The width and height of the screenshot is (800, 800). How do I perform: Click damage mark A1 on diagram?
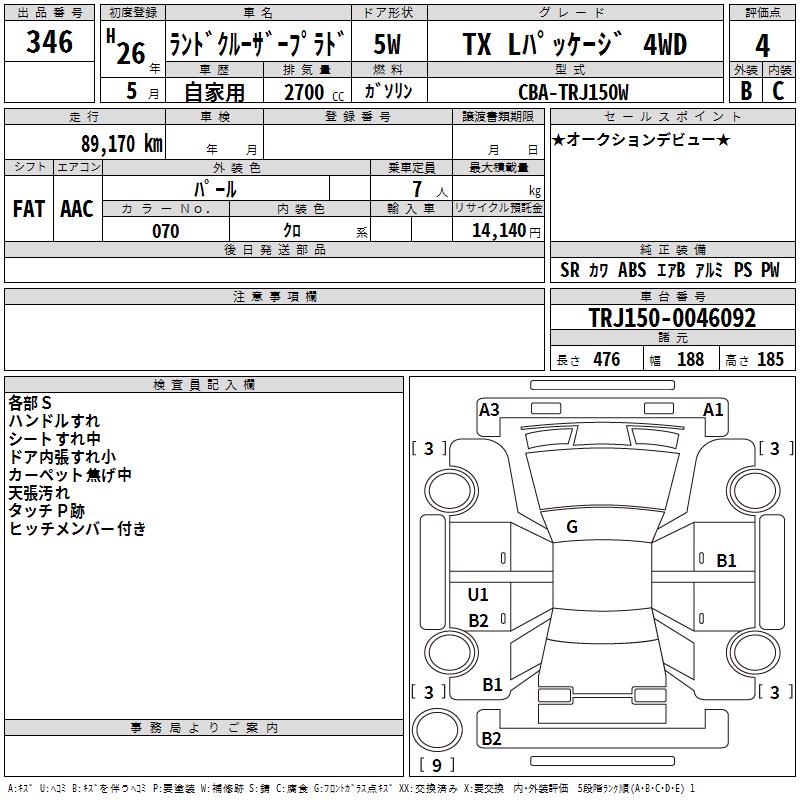[713, 410]
